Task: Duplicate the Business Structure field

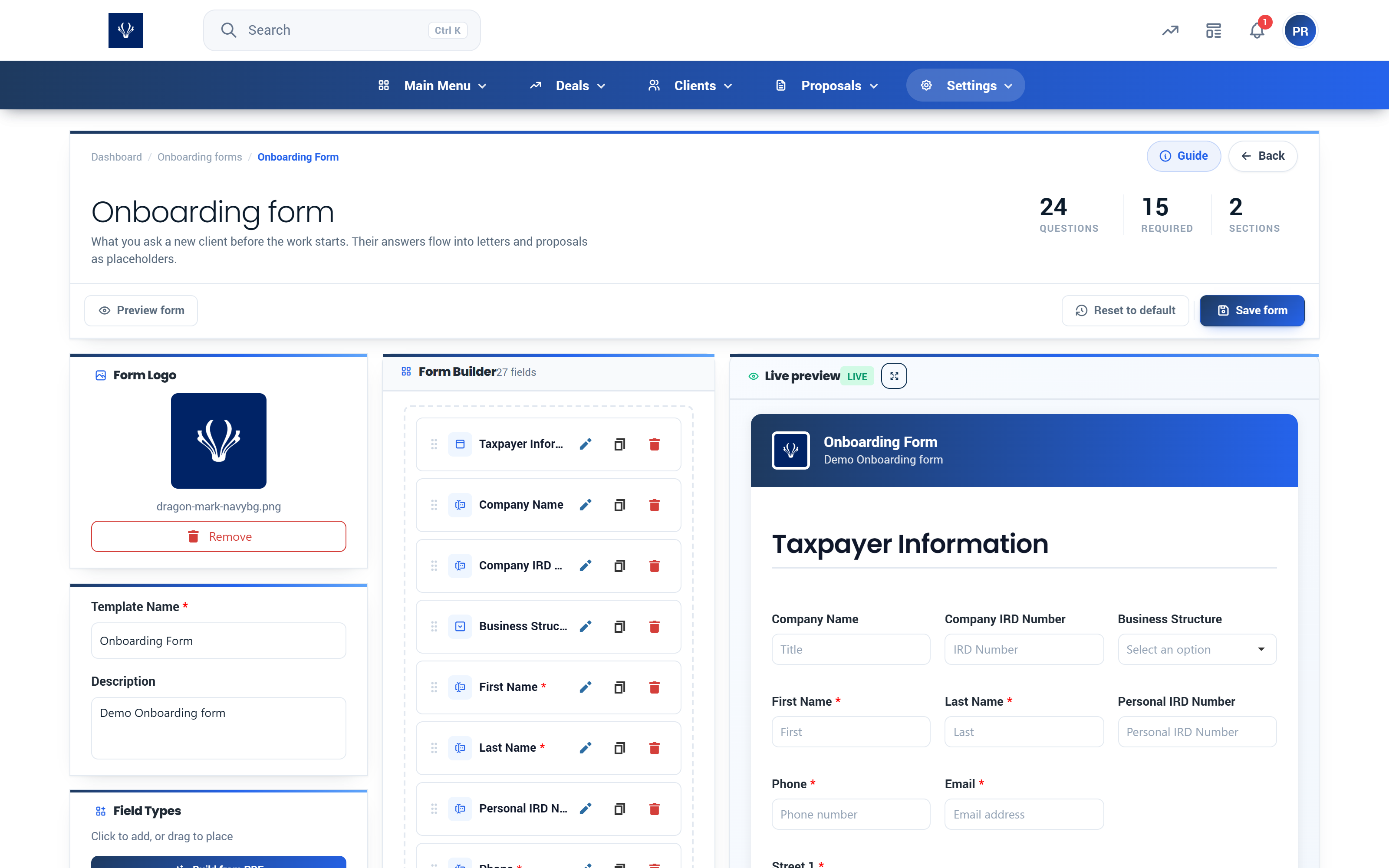Action: pos(619,627)
